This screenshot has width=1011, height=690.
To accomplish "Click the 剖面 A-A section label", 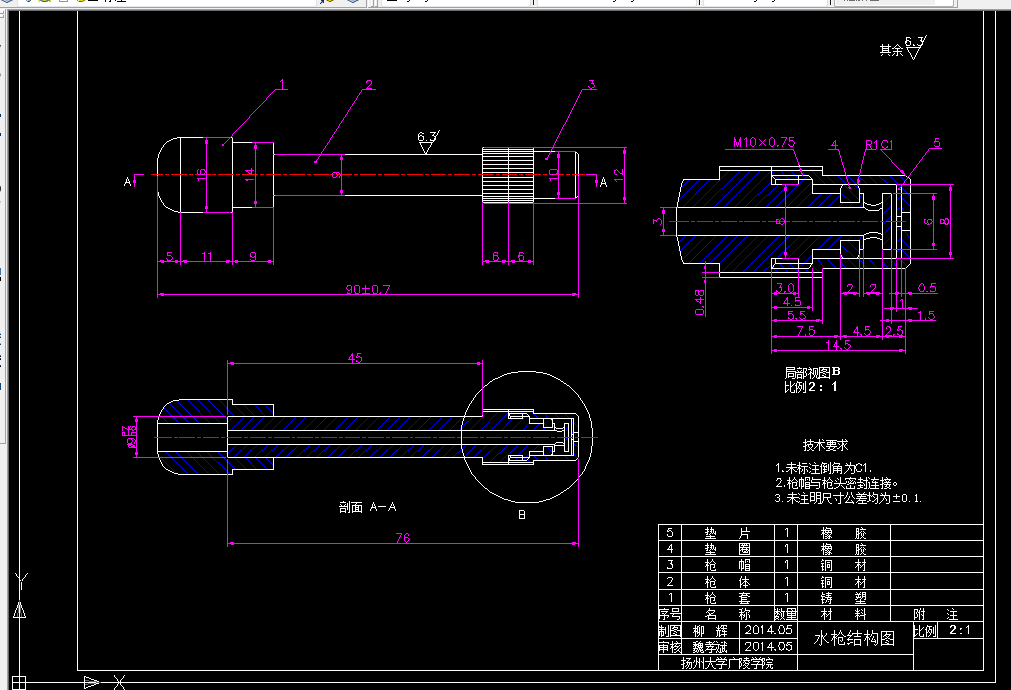I will [x=368, y=507].
